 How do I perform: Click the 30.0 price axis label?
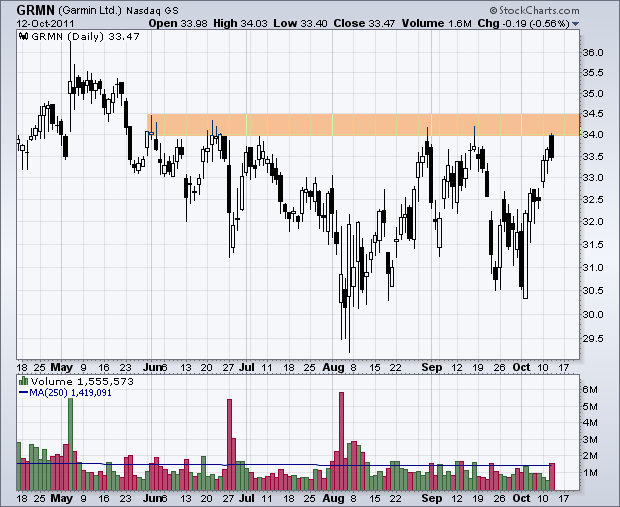click(593, 315)
